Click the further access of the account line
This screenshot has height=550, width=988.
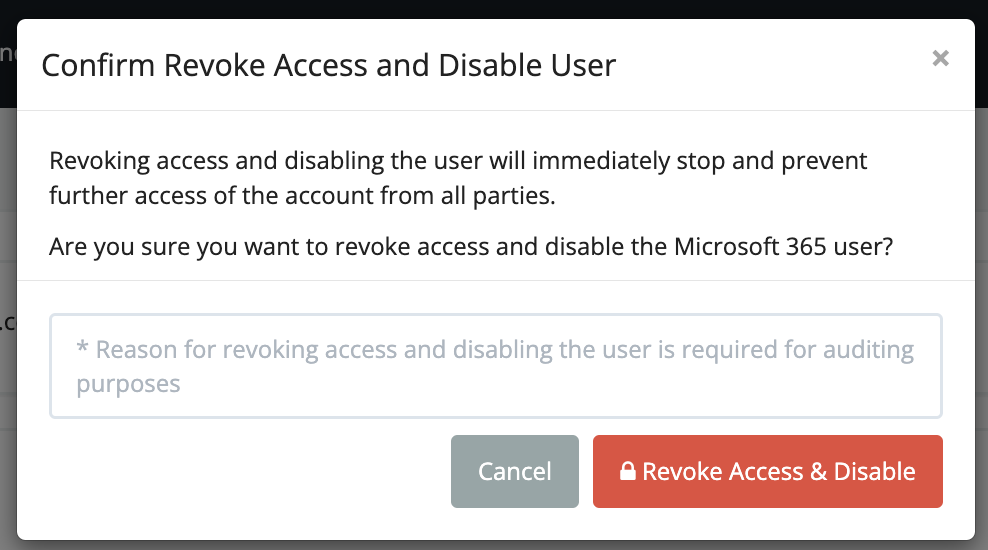tap(302, 196)
